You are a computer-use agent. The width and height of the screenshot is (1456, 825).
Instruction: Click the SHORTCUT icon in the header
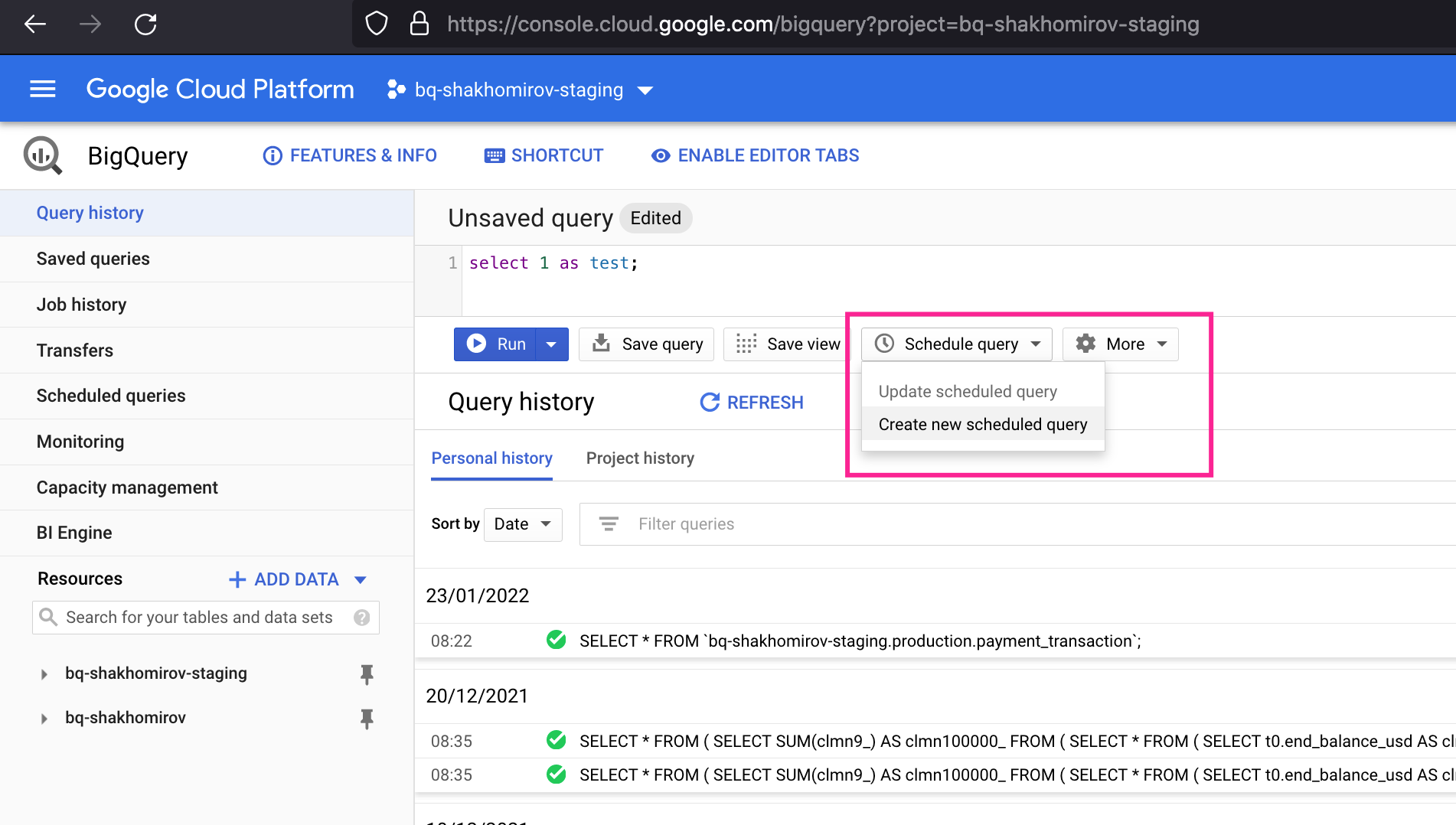coord(492,155)
